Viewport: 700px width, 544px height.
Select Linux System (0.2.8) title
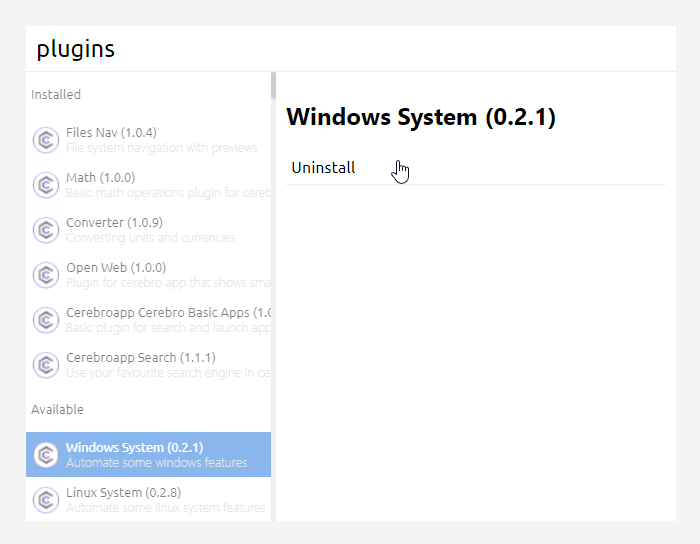tap(124, 493)
